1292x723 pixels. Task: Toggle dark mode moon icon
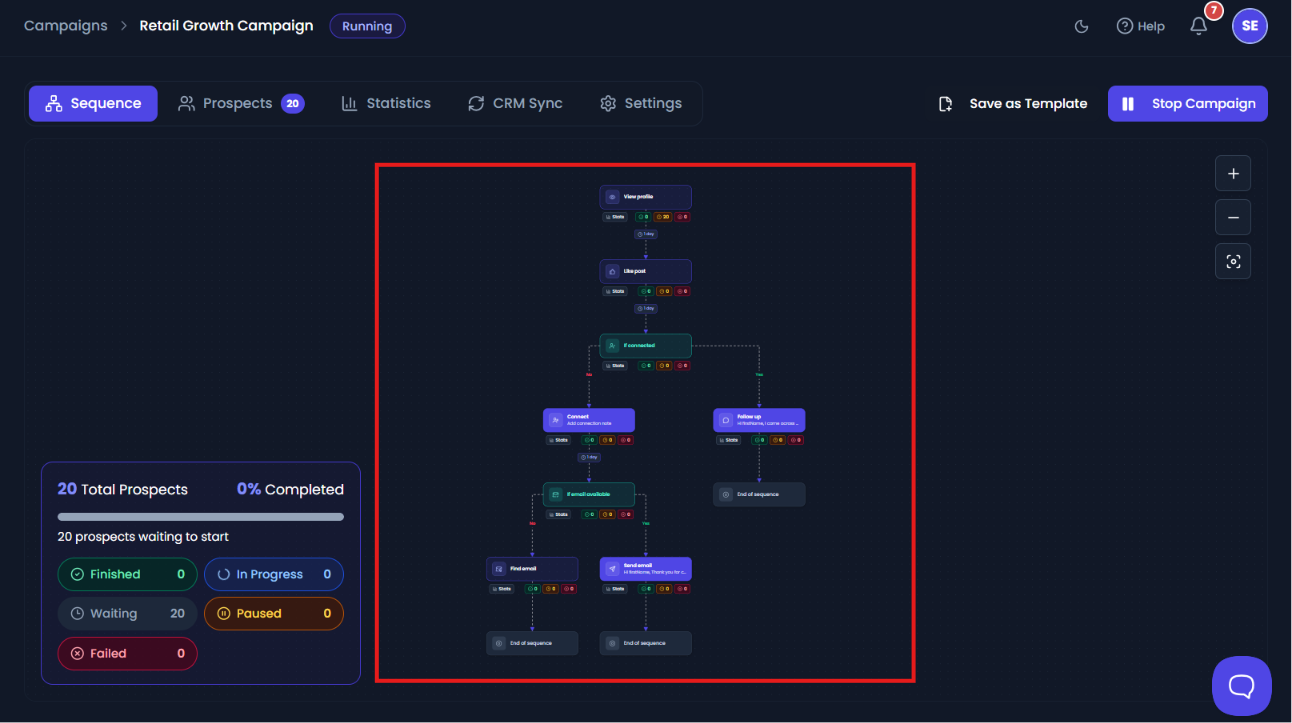pyautogui.click(x=1081, y=26)
